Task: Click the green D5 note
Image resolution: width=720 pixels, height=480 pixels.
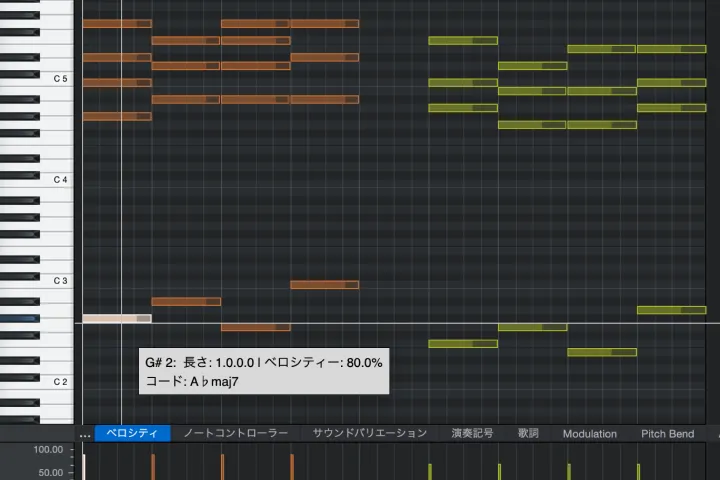Action: (x=533, y=66)
